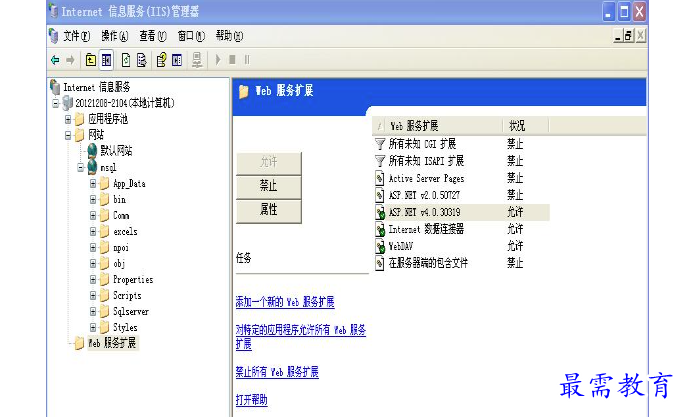The width and height of the screenshot is (681, 417).
Task: Click the Internet 数据连接器 row icon
Action: 380,229
